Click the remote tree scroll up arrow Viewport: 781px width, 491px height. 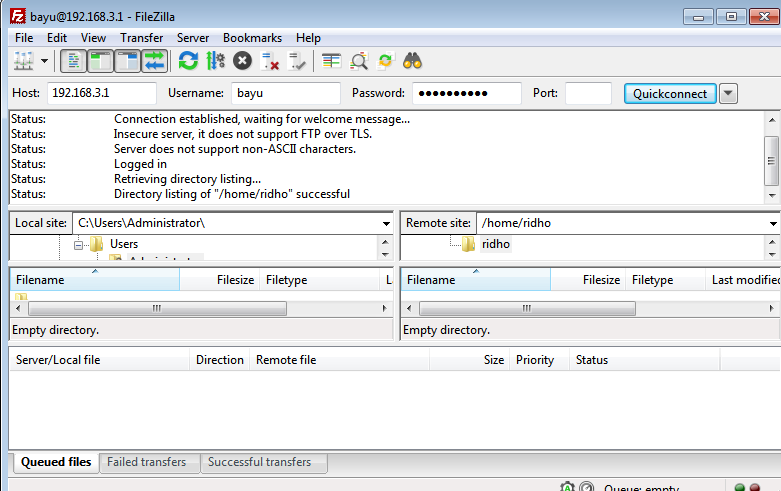pyautogui.click(x=772, y=242)
